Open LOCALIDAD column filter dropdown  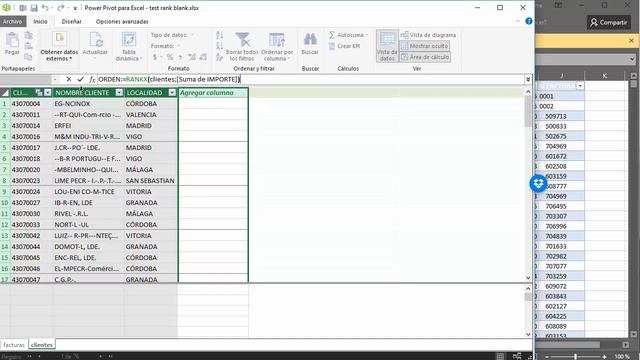point(172,93)
